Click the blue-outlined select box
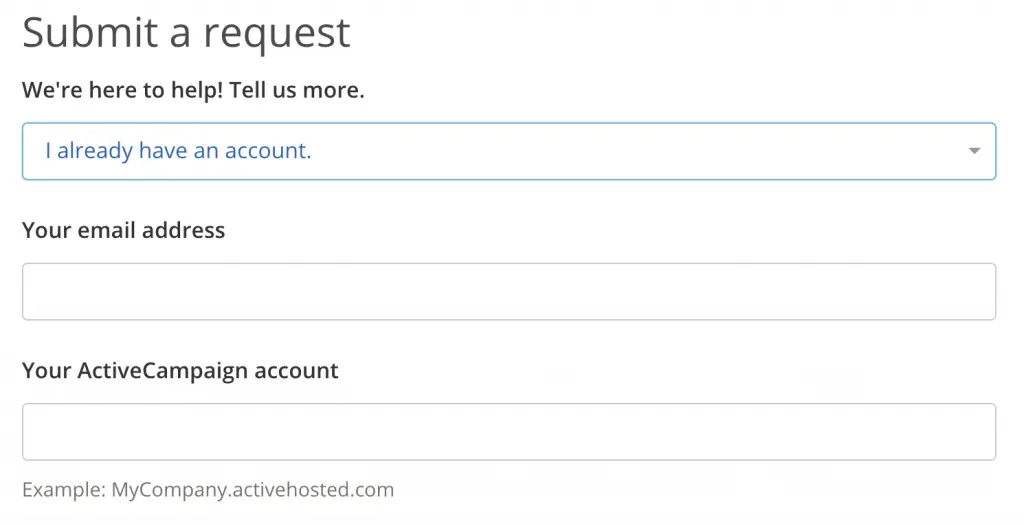1024x524 pixels. [508, 151]
